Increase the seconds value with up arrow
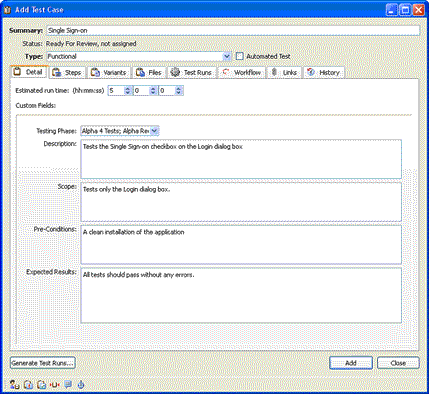 (179, 89)
